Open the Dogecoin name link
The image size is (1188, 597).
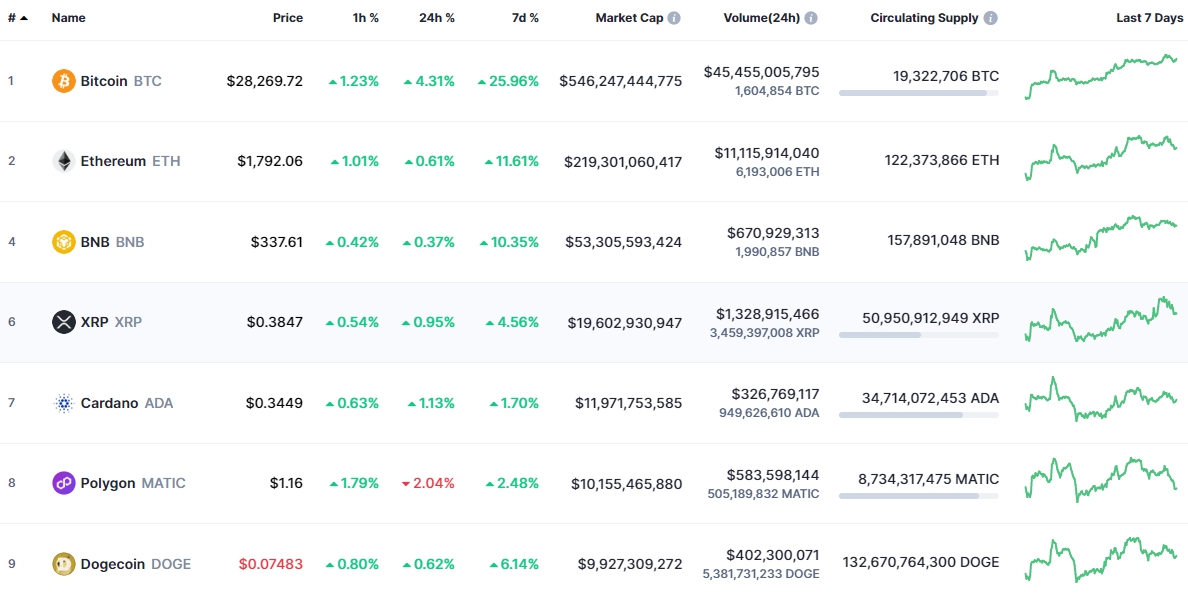click(x=113, y=564)
